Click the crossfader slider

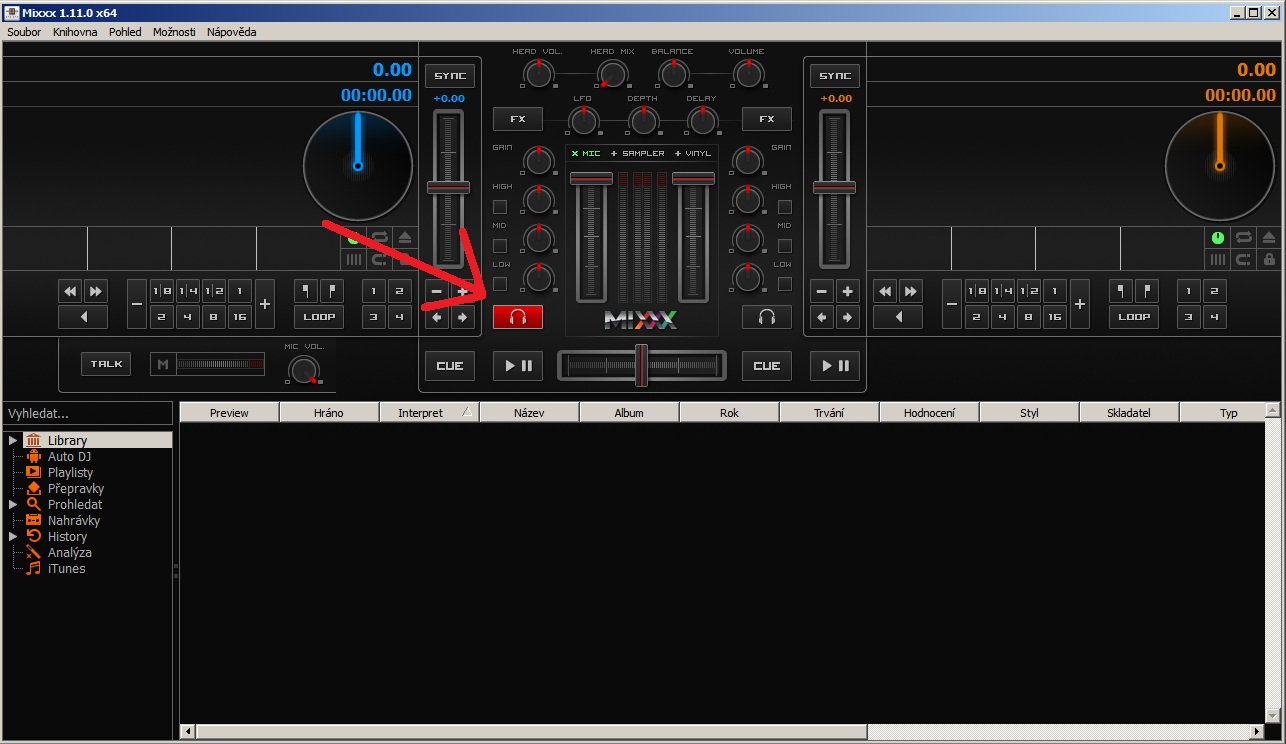click(642, 366)
